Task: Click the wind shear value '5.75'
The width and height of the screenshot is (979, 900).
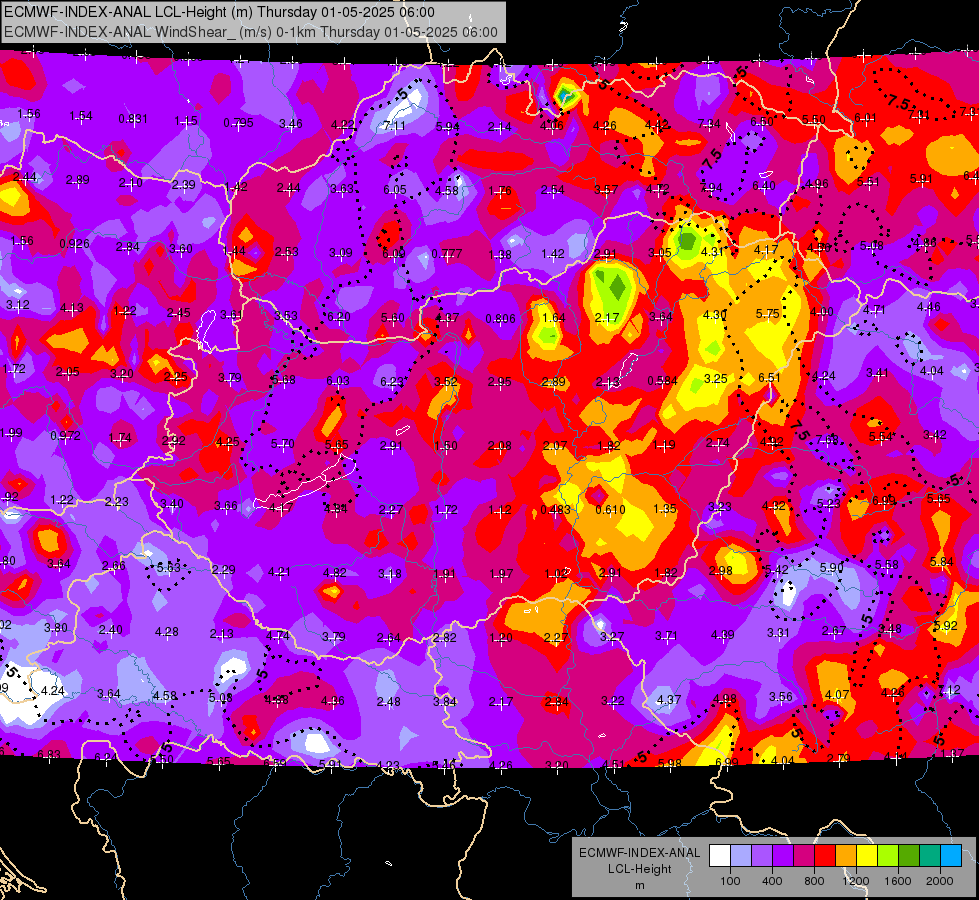Action: [767, 314]
